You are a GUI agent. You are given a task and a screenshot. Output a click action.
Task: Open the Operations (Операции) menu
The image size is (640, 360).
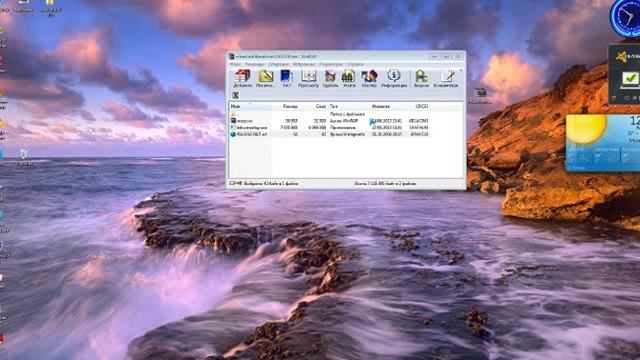click(x=279, y=64)
